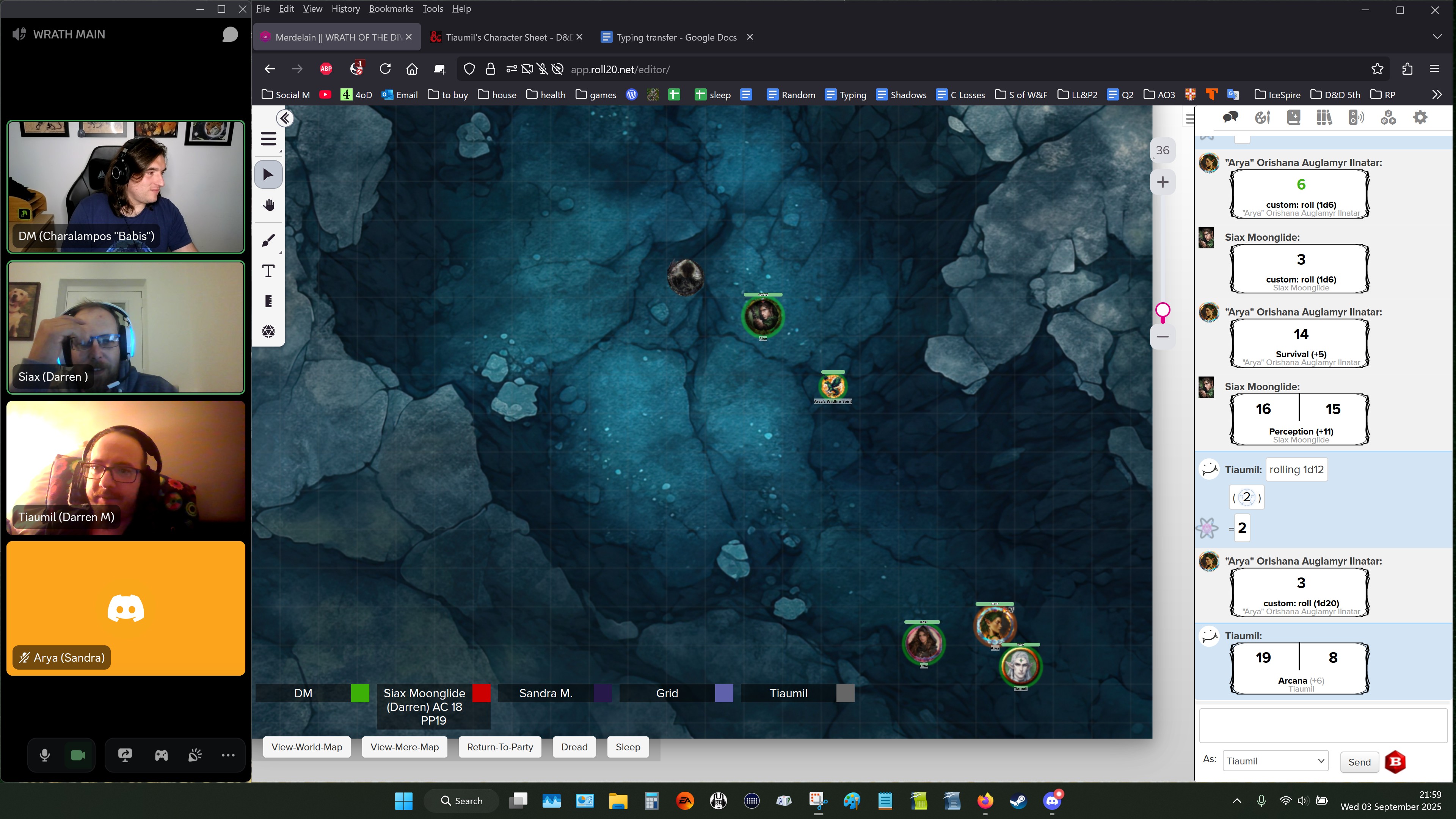Expand hidden bookmarks overflow chevron
Viewport: 1456px width, 819px height.
click(x=1437, y=94)
